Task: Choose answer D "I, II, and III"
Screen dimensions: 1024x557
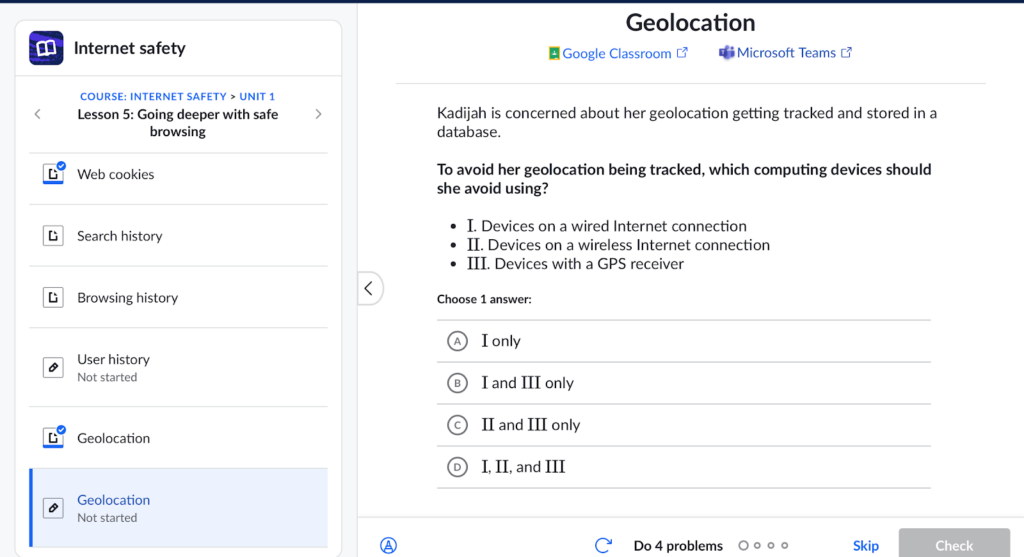Action: (x=458, y=467)
